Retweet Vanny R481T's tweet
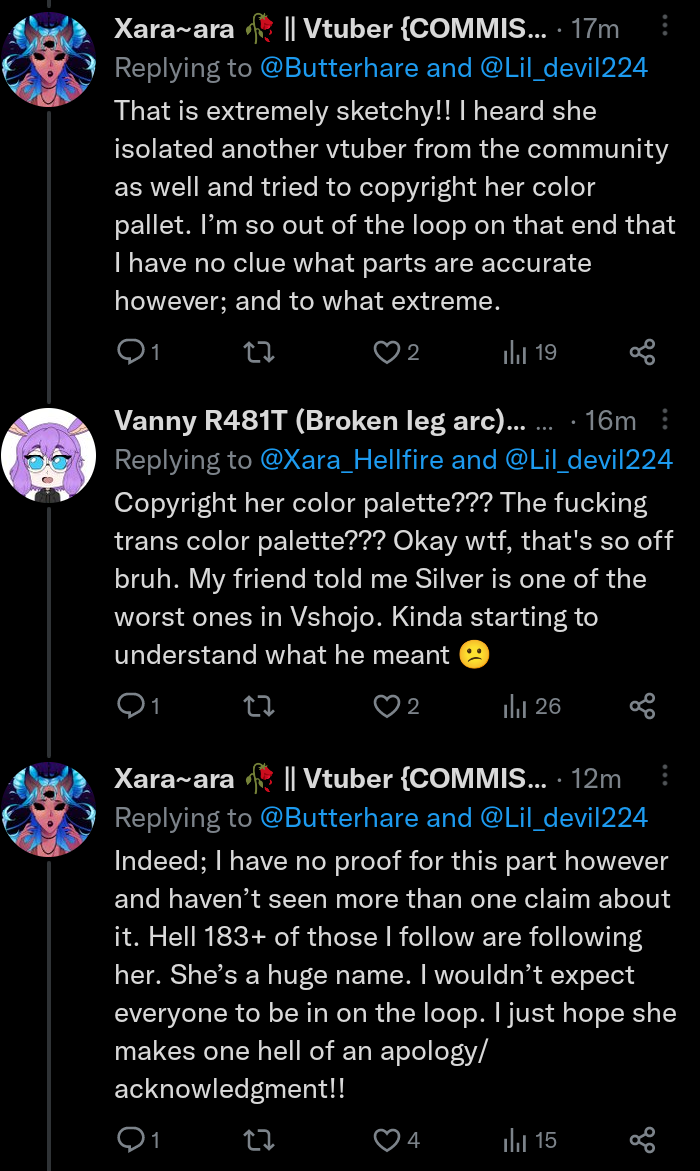The image size is (700, 1171). coord(259,706)
